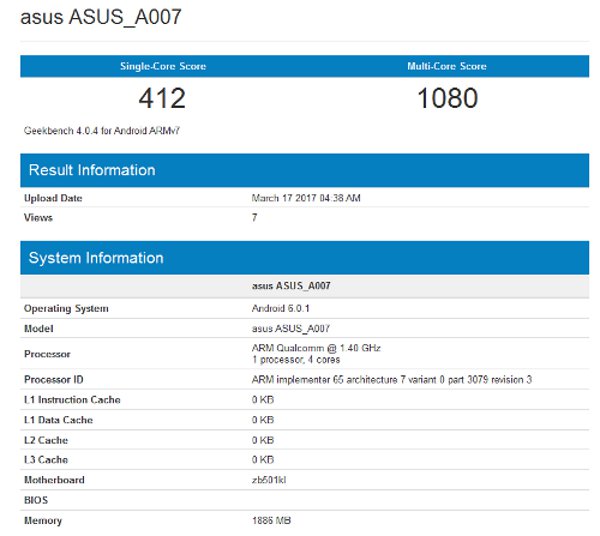Select the Single-Core Score header
The image size is (600, 536).
163,66
